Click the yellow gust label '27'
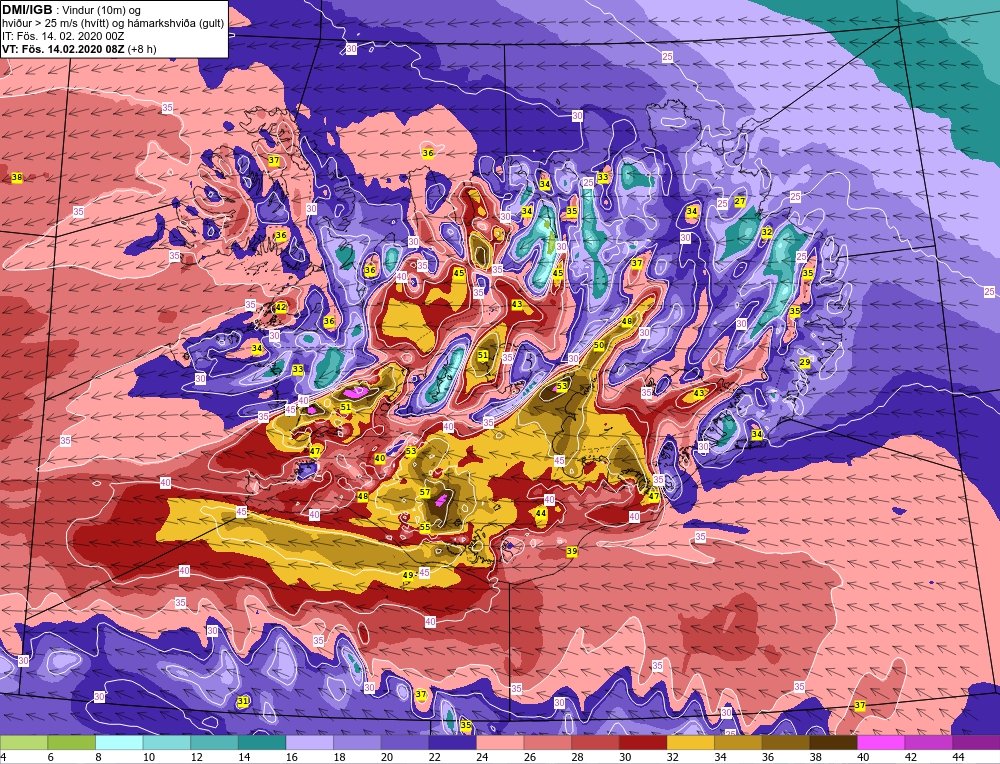 pyautogui.click(x=740, y=202)
